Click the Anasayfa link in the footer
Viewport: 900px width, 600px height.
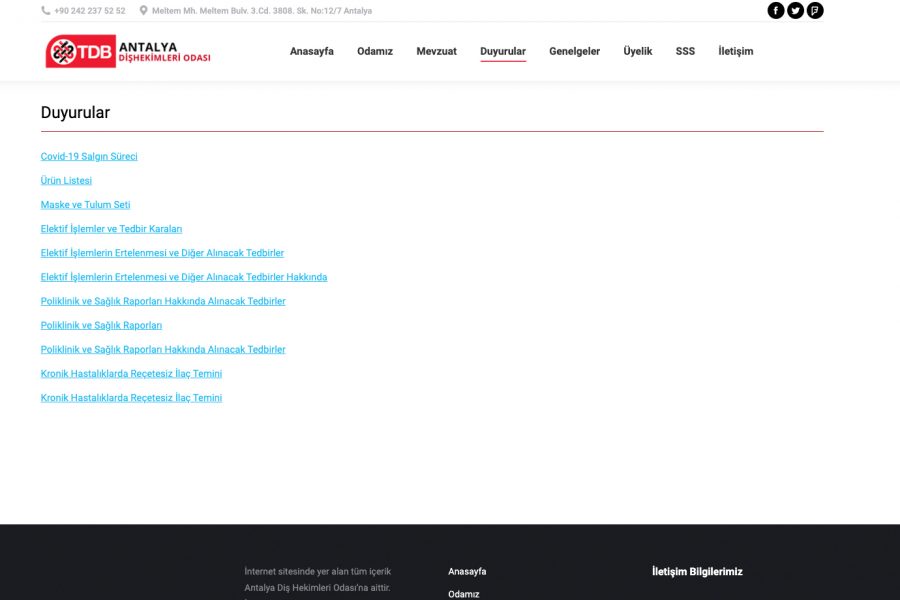467,572
